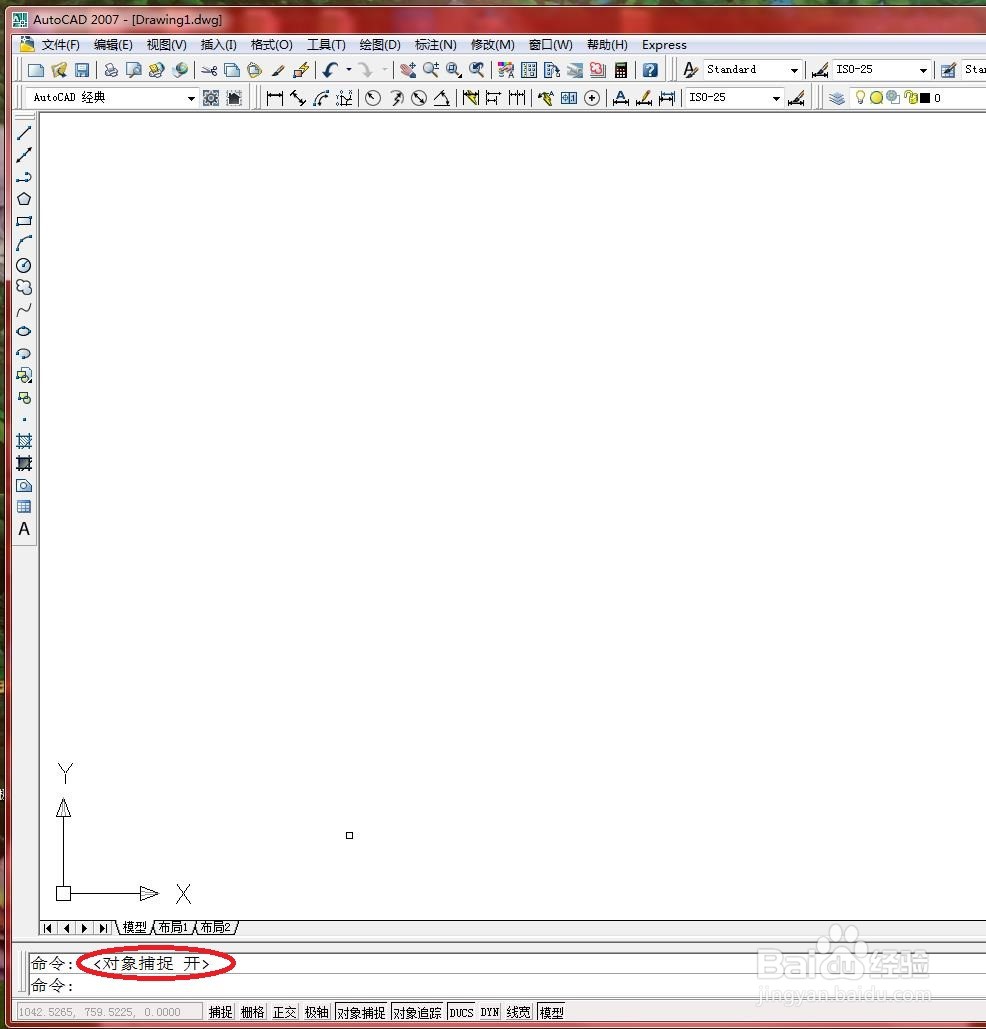The image size is (986, 1029).
Task: Toggle 线宽 lineweight in status bar
Action: point(519,1012)
